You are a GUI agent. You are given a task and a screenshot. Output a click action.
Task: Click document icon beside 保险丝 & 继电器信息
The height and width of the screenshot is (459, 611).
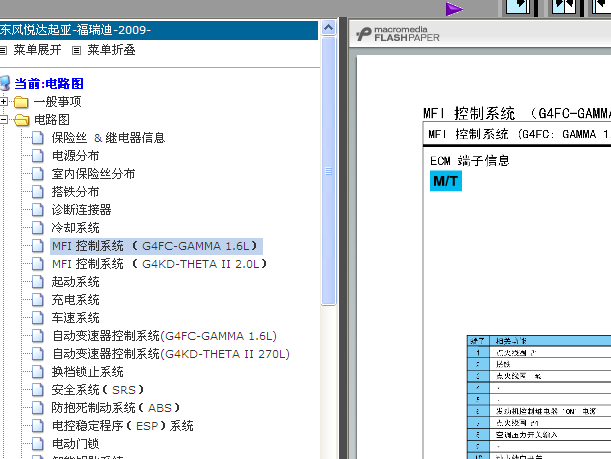[x=38, y=138]
